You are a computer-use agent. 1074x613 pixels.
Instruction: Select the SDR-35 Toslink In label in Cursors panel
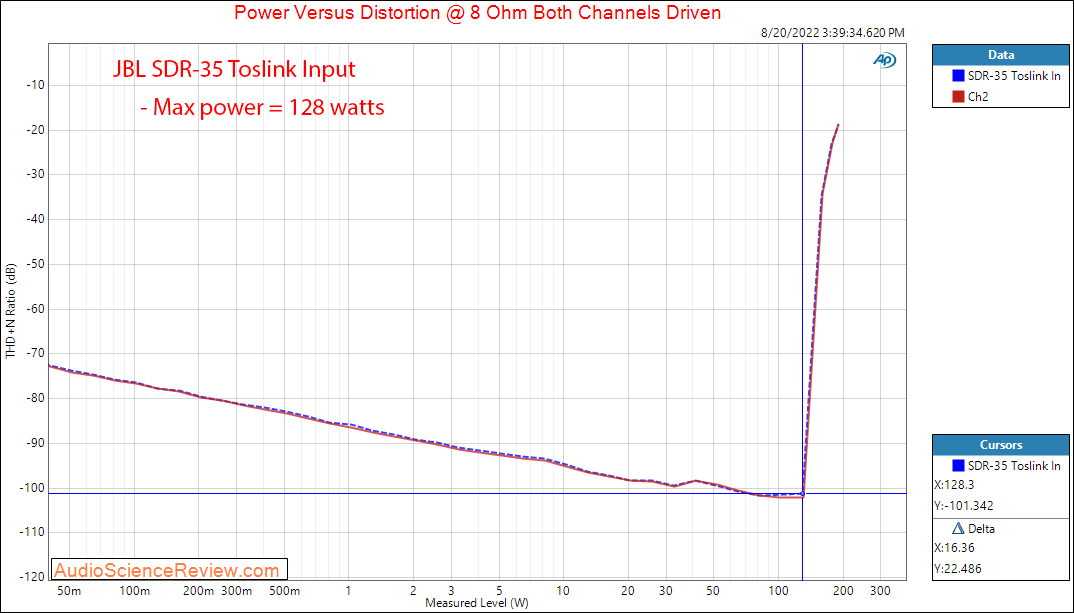point(1014,466)
